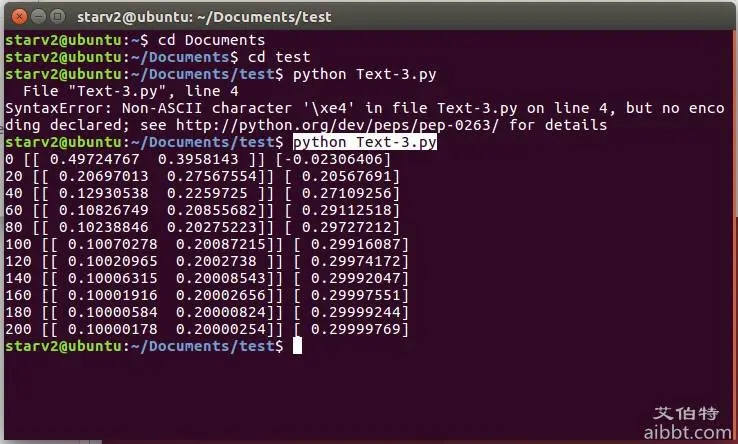Click the output row starting with 20
This screenshot has width=738, height=444.
[202, 176]
